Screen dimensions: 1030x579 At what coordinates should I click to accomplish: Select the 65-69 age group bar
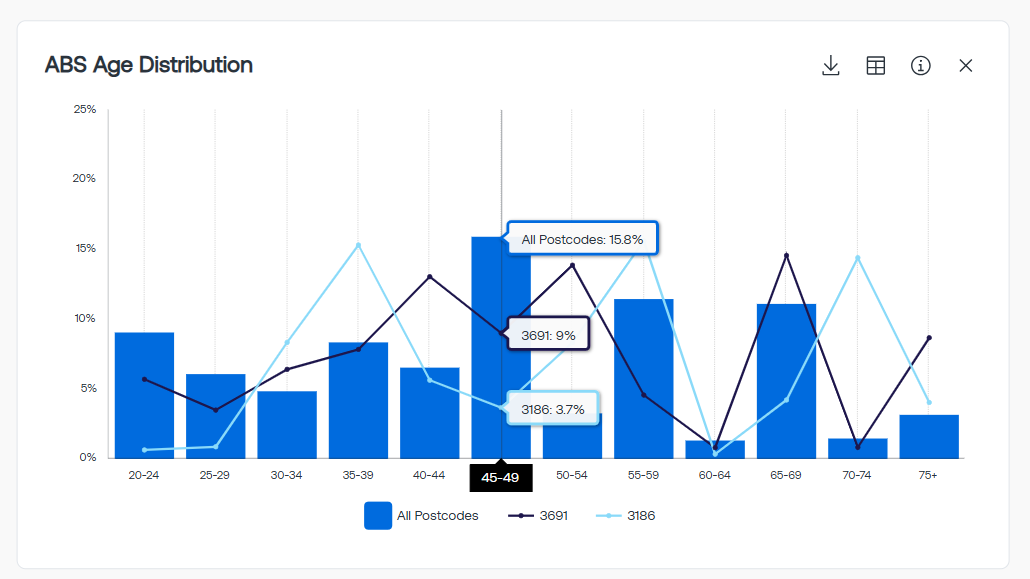pyautogui.click(x=786, y=381)
